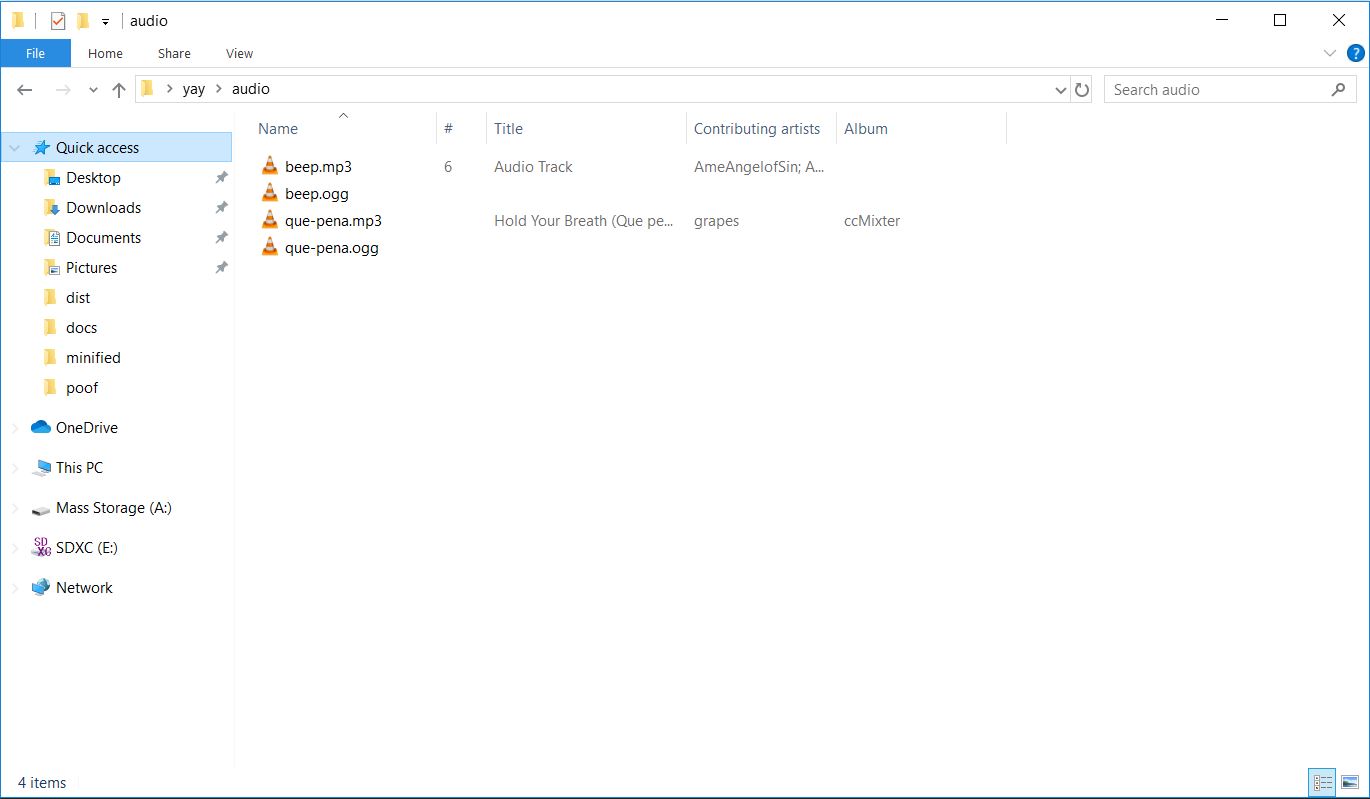Select the que-pena.ogg file icon

269,248
